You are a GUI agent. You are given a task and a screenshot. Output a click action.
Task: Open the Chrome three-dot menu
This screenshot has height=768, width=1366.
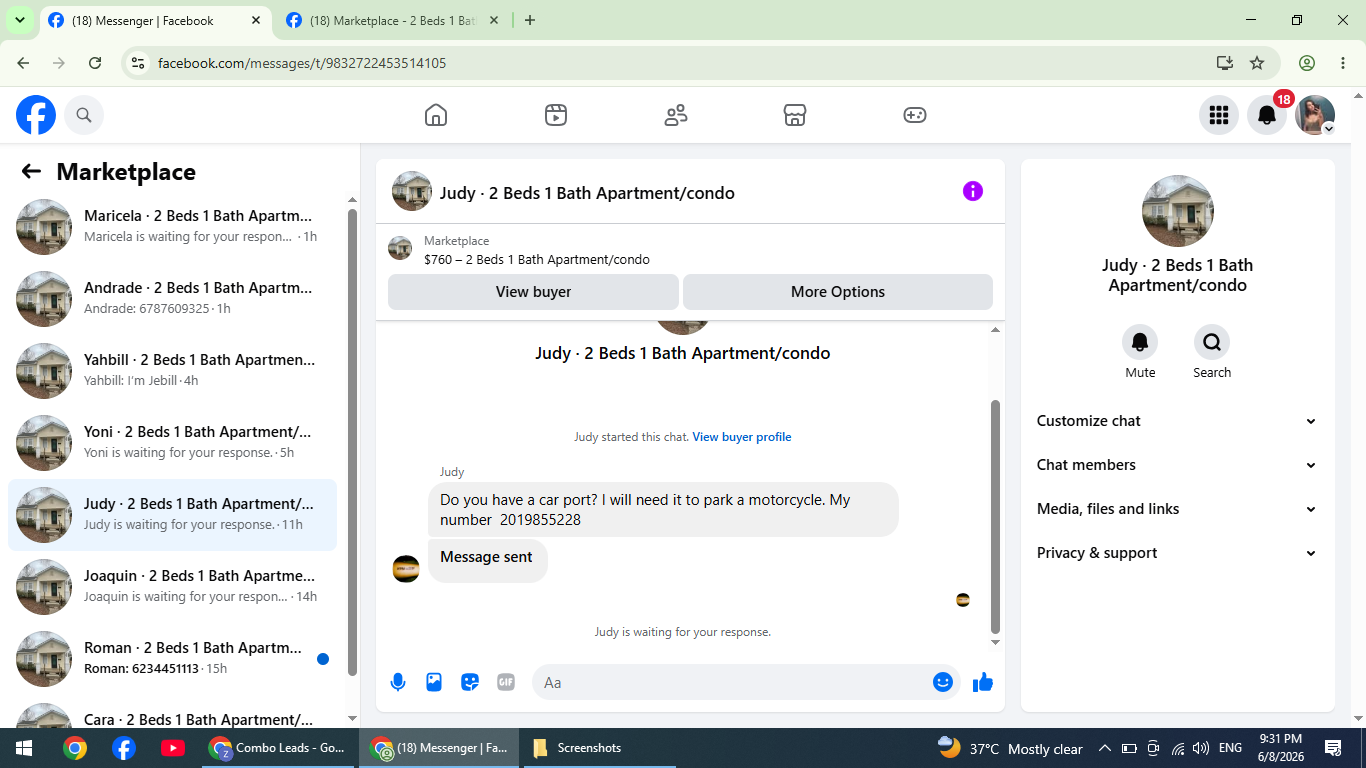pos(1343,63)
